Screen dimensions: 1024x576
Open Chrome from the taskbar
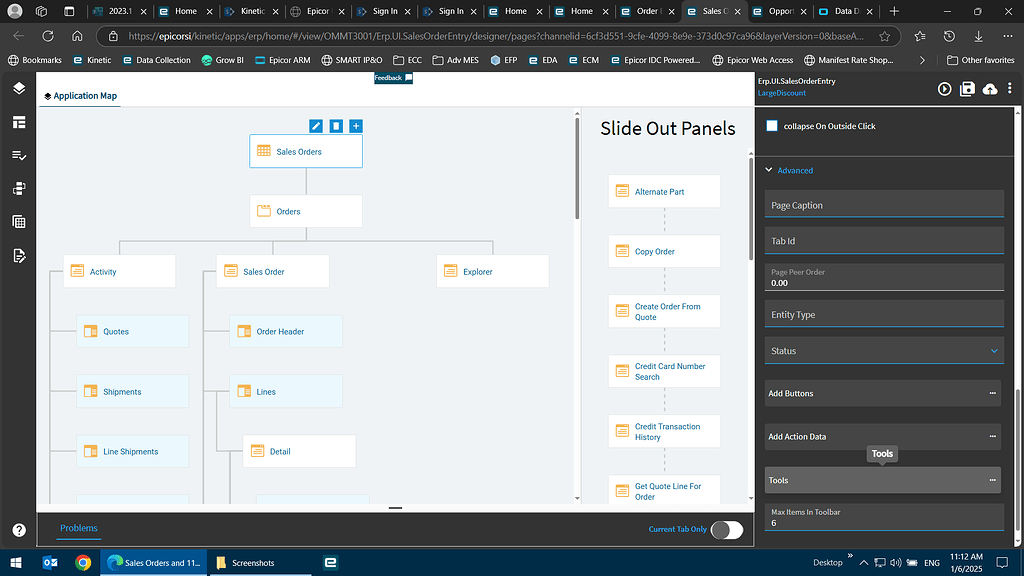83,562
